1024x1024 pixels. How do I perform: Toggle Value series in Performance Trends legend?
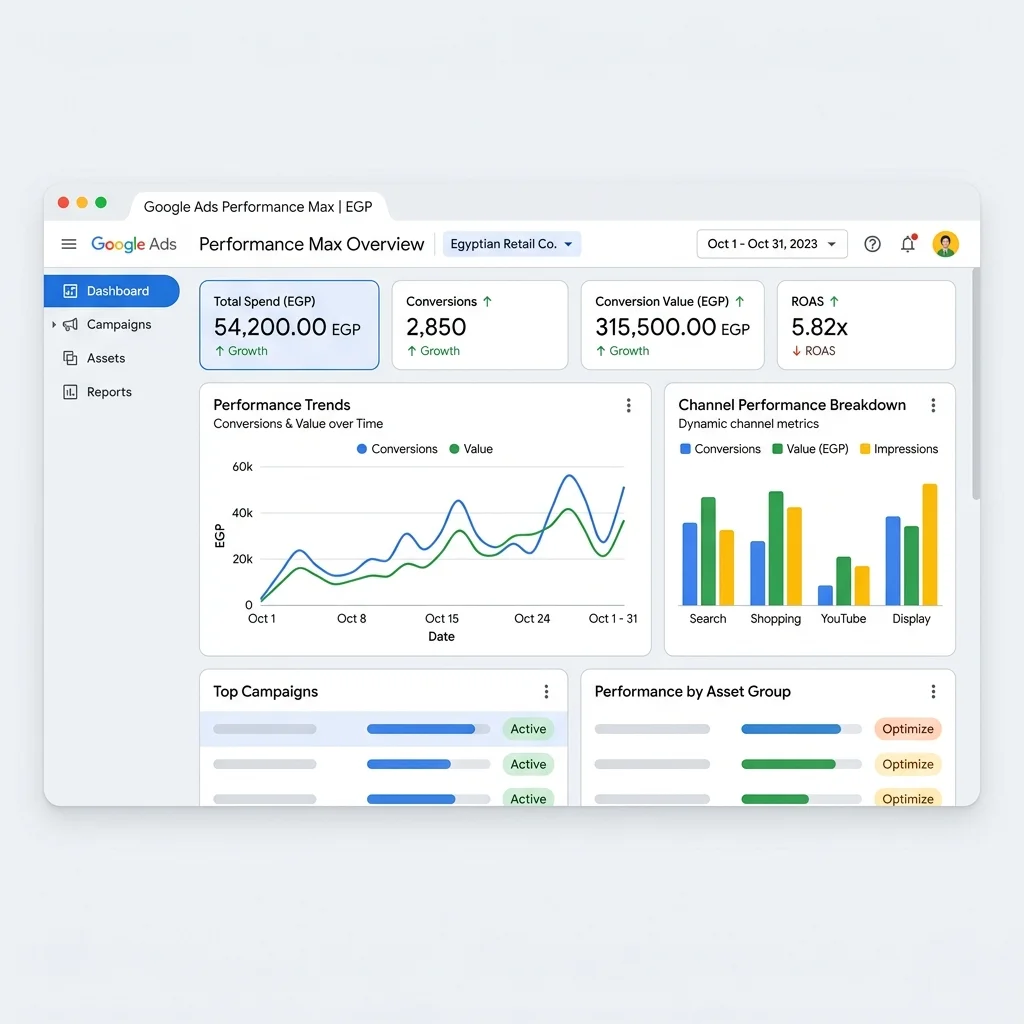[471, 449]
